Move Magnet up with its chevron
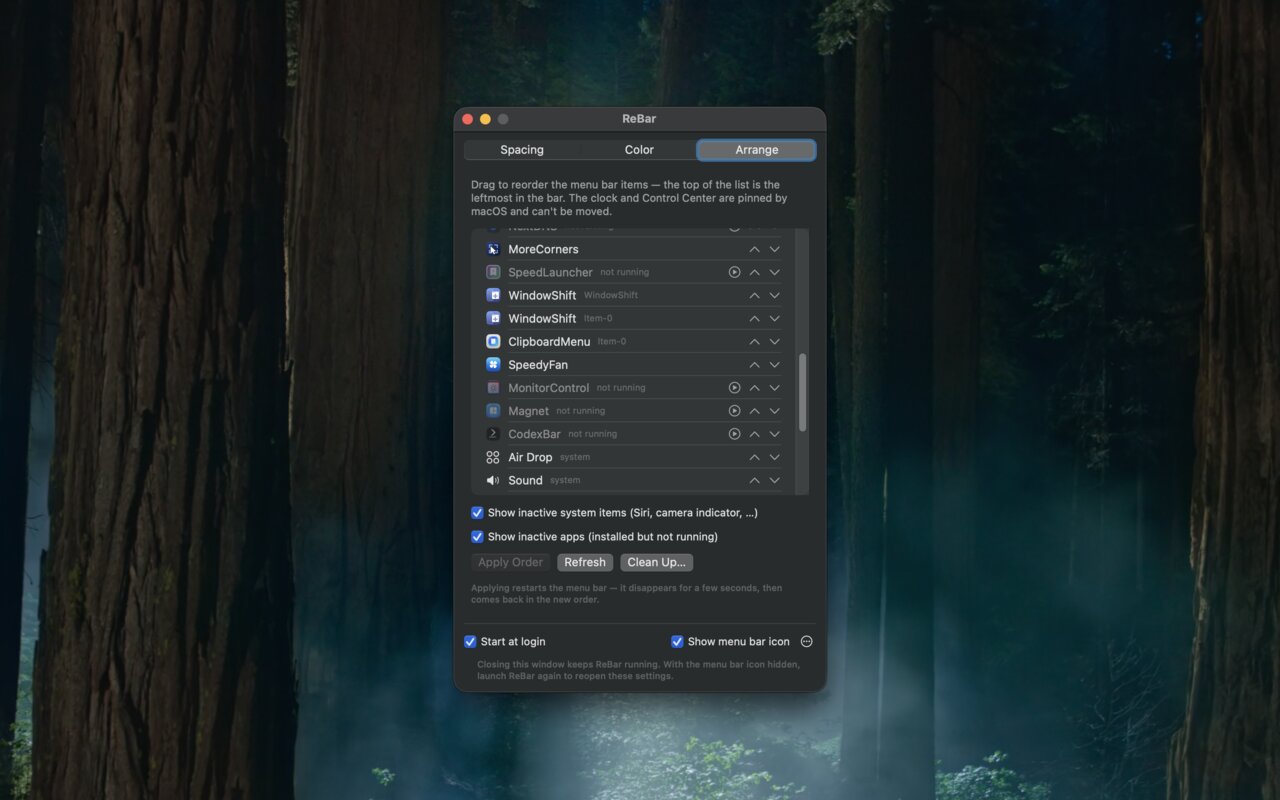 pos(755,410)
